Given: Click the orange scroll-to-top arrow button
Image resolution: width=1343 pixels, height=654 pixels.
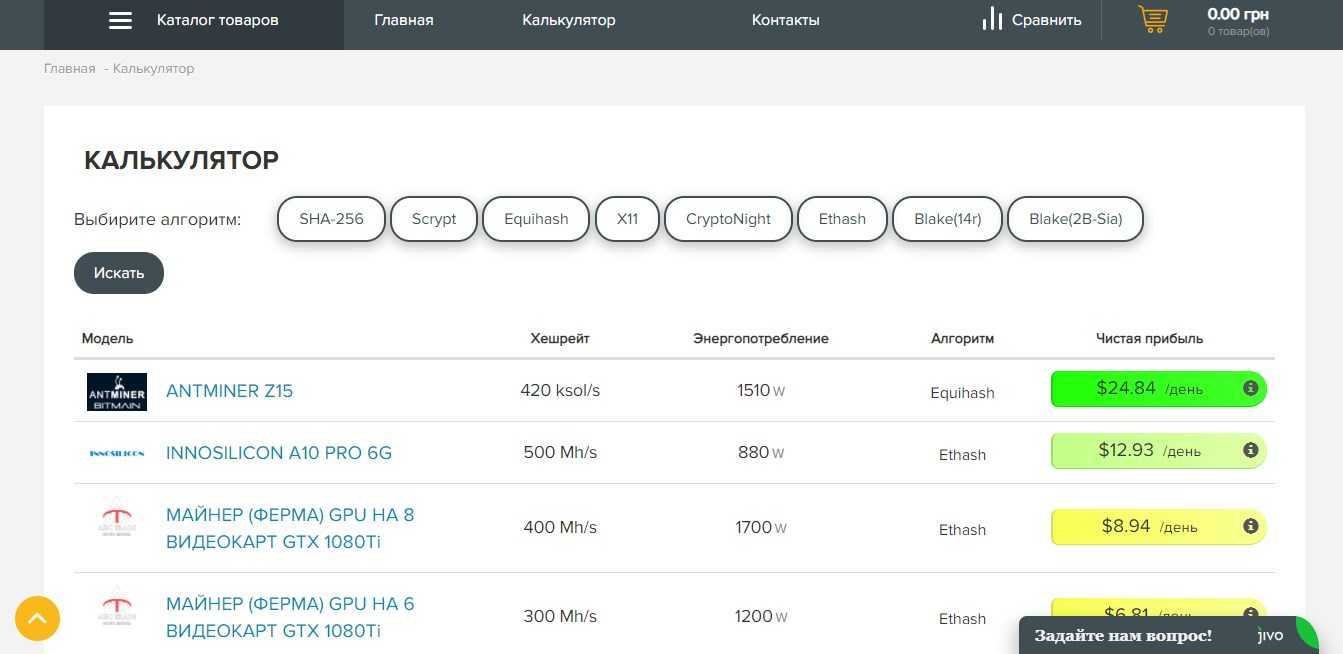Looking at the screenshot, I should point(38,618).
